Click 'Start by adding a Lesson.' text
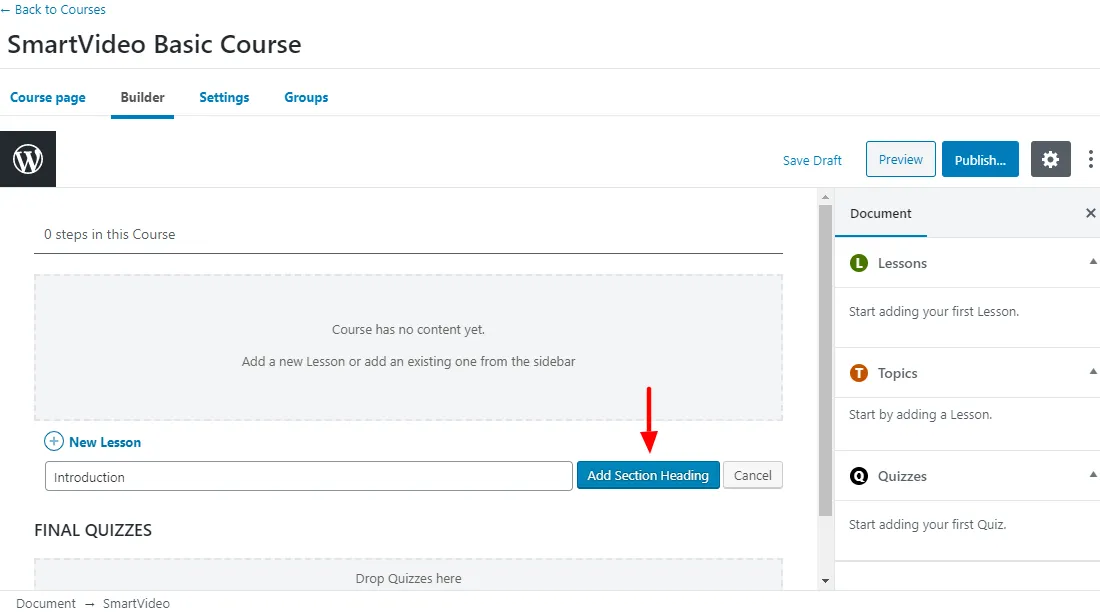1100x615 pixels. point(920,414)
